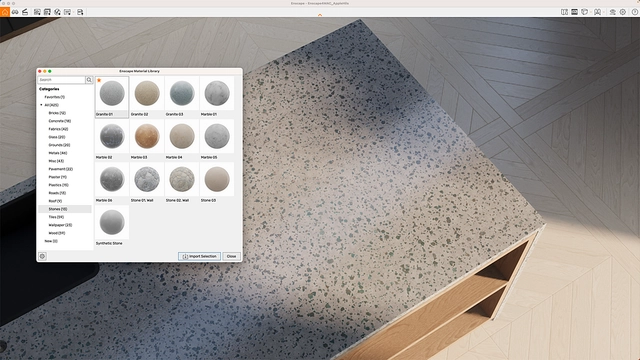
Task: Select the Wood category
Action: [x=57, y=233]
